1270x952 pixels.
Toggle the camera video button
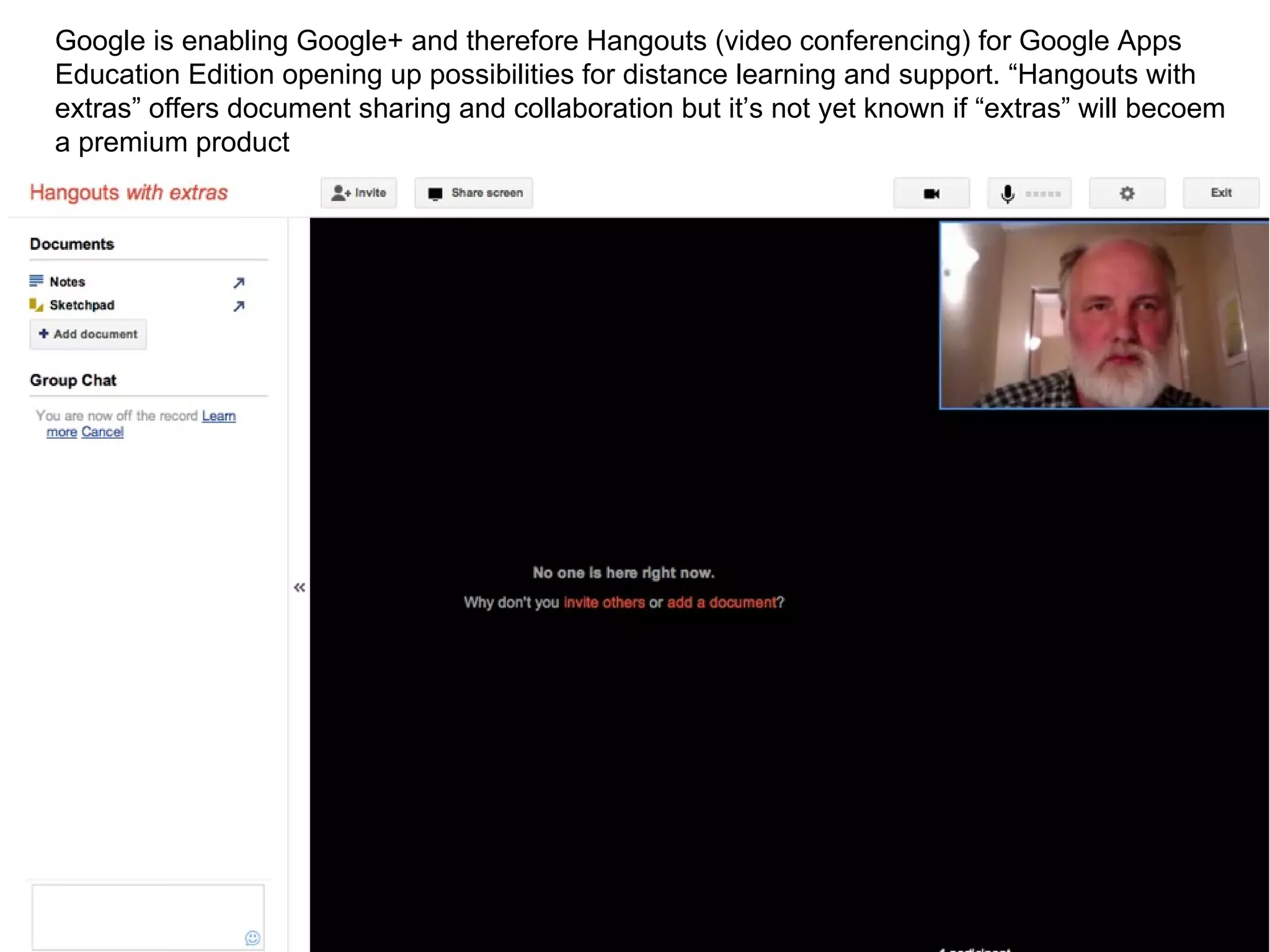pos(931,193)
